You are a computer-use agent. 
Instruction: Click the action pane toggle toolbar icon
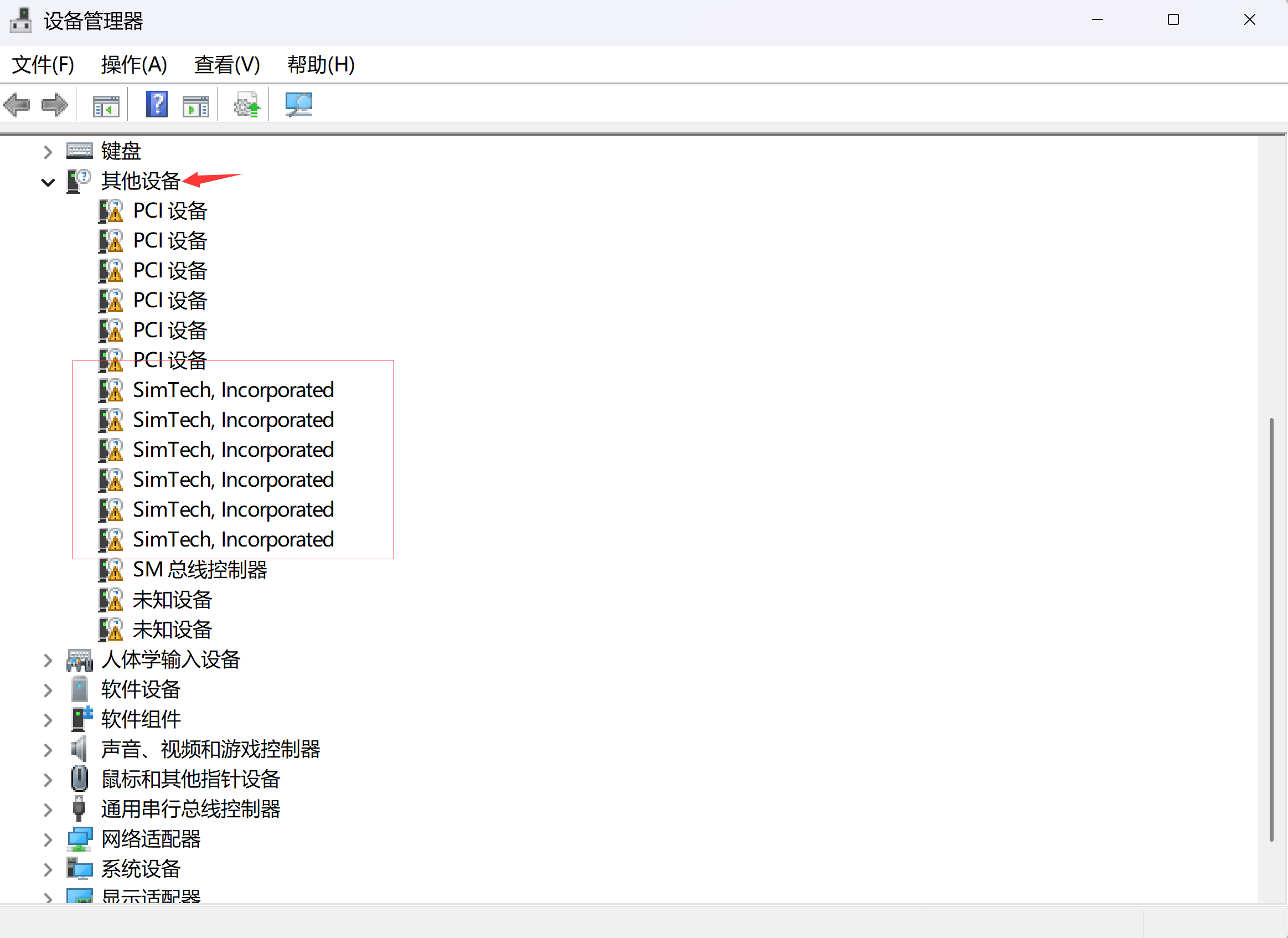(x=196, y=106)
